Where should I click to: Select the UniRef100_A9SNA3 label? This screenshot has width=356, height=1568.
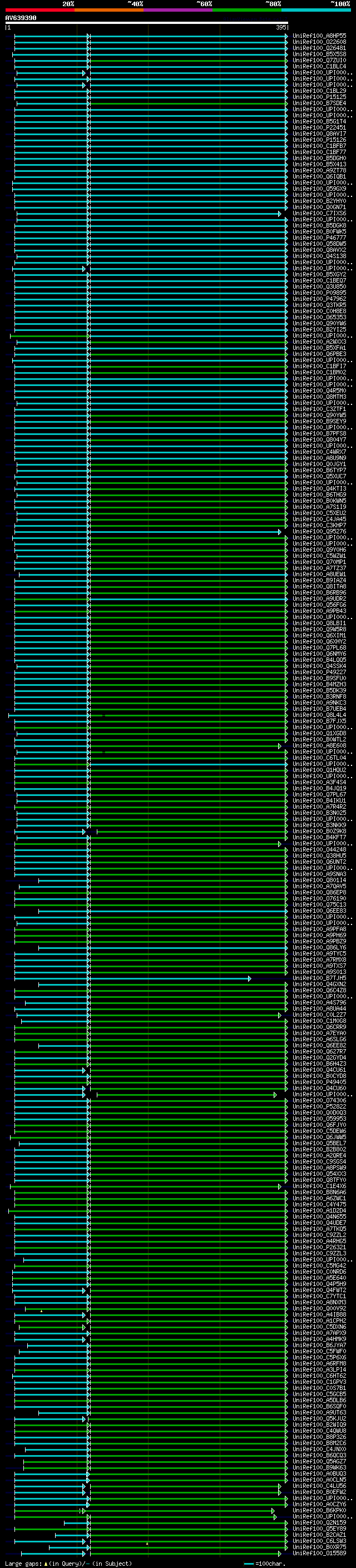click(x=319, y=873)
